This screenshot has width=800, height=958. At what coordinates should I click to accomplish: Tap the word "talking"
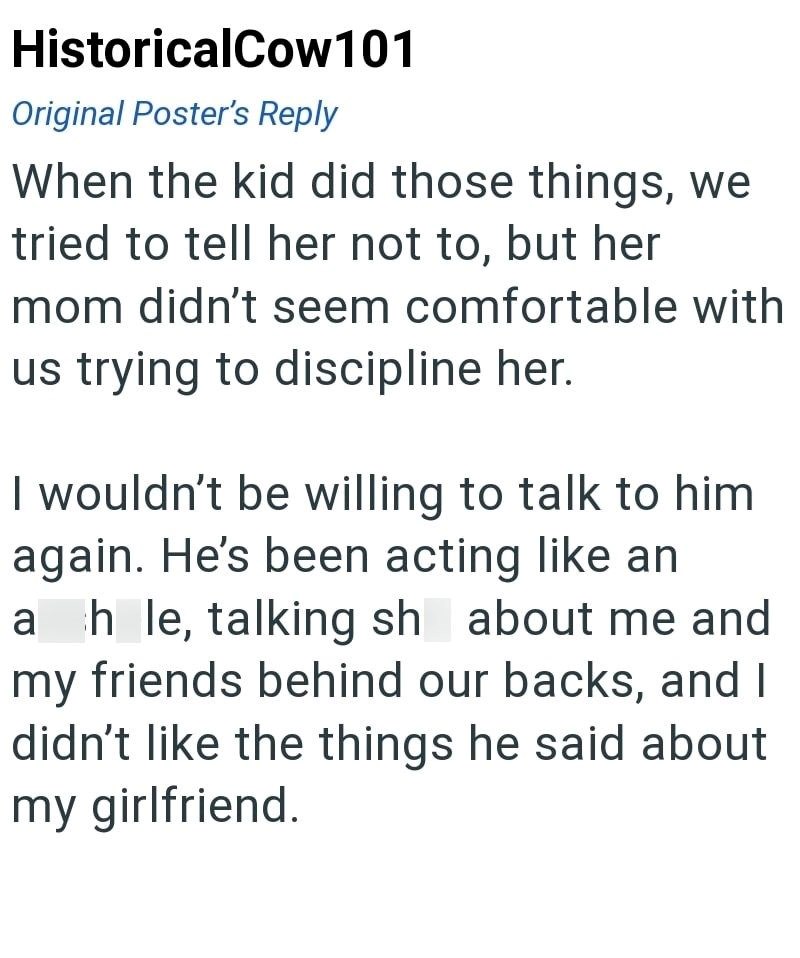(x=284, y=618)
